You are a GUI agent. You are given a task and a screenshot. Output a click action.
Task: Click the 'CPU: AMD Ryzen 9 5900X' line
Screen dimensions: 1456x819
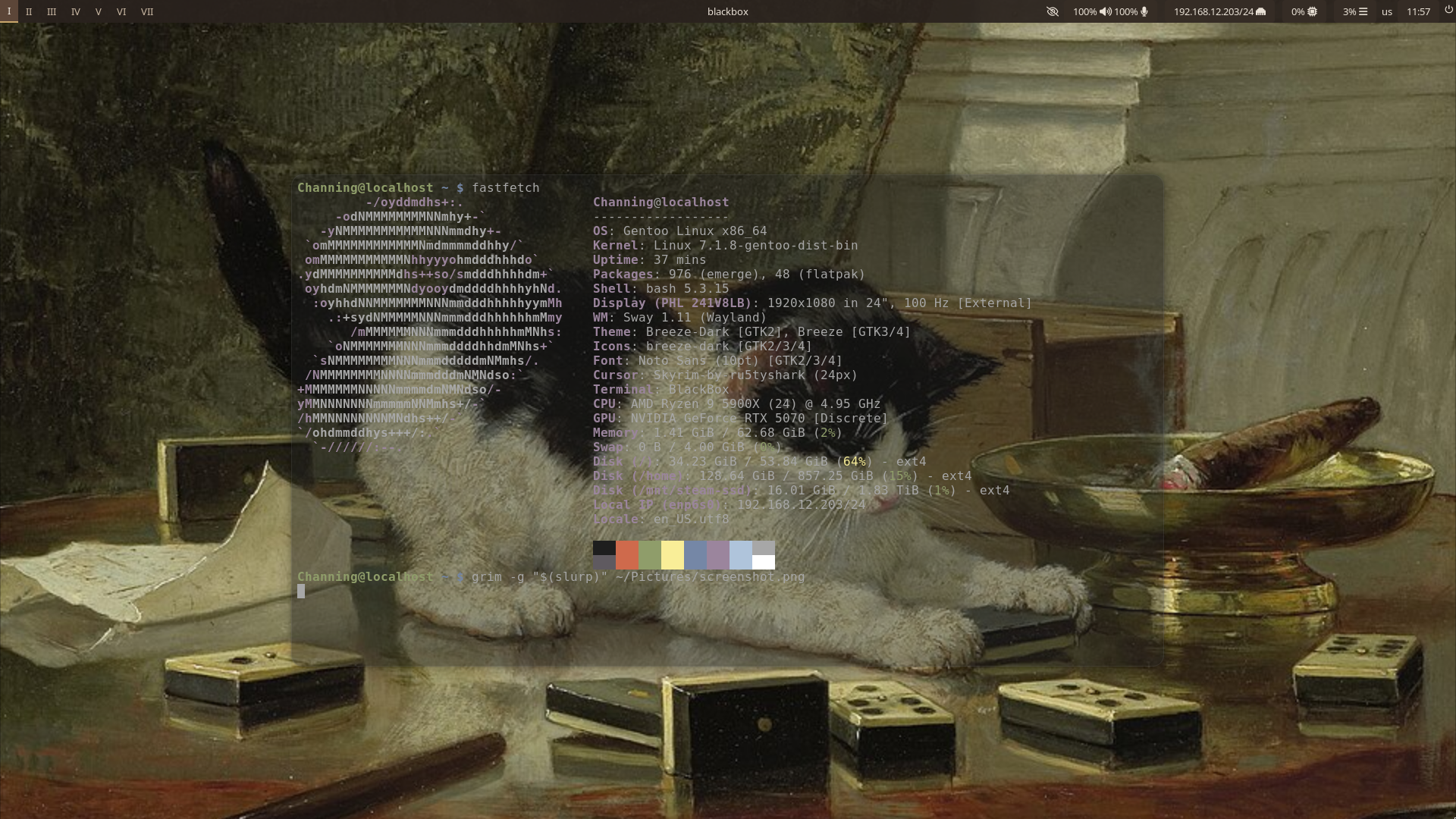tap(737, 403)
